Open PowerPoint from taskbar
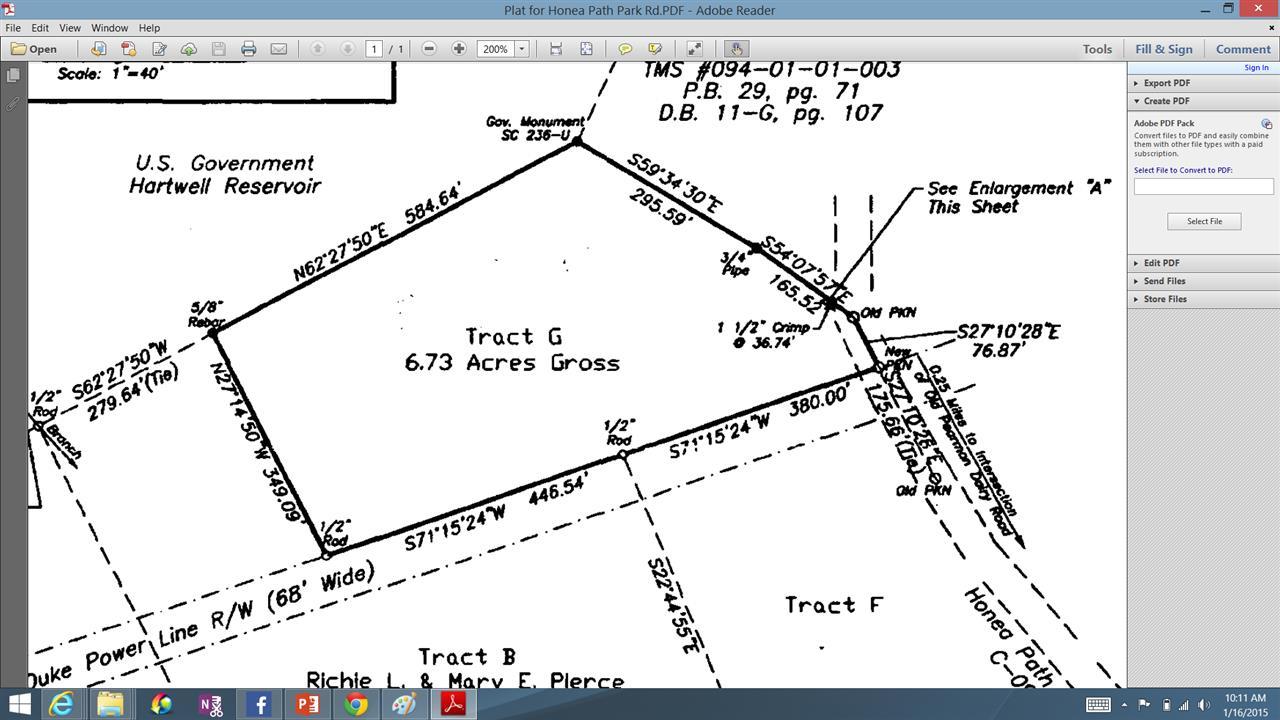The image size is (1280, 720). pyautogui.click(x=307, y=704)
